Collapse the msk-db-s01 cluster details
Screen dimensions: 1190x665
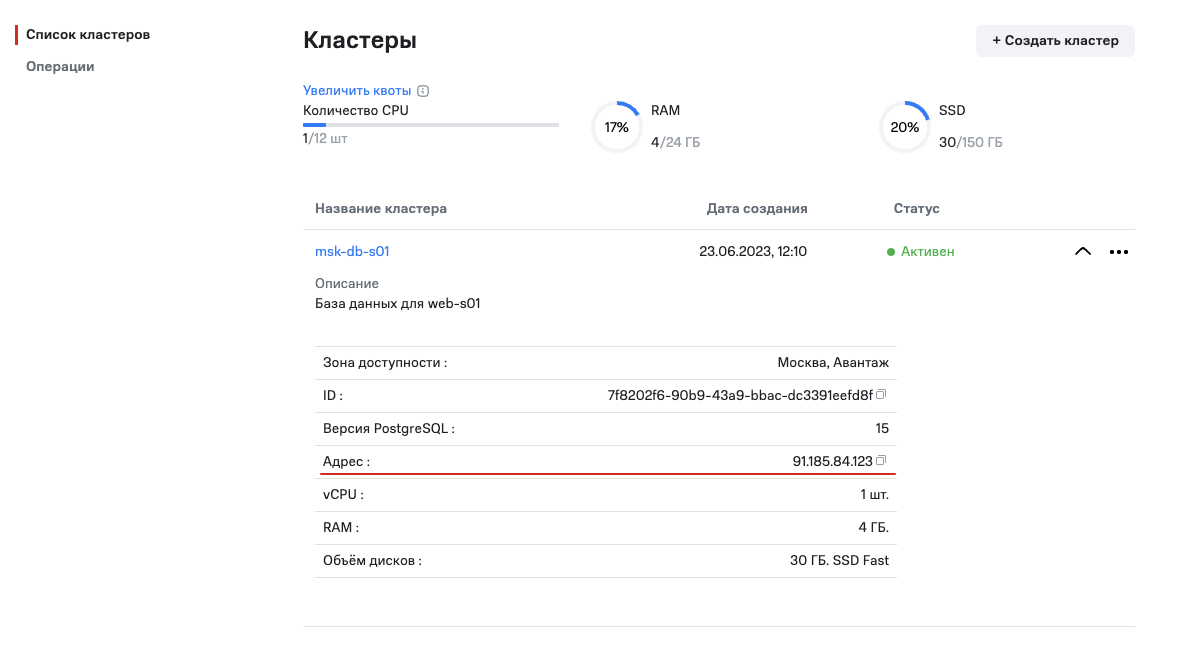(1082, 252)
